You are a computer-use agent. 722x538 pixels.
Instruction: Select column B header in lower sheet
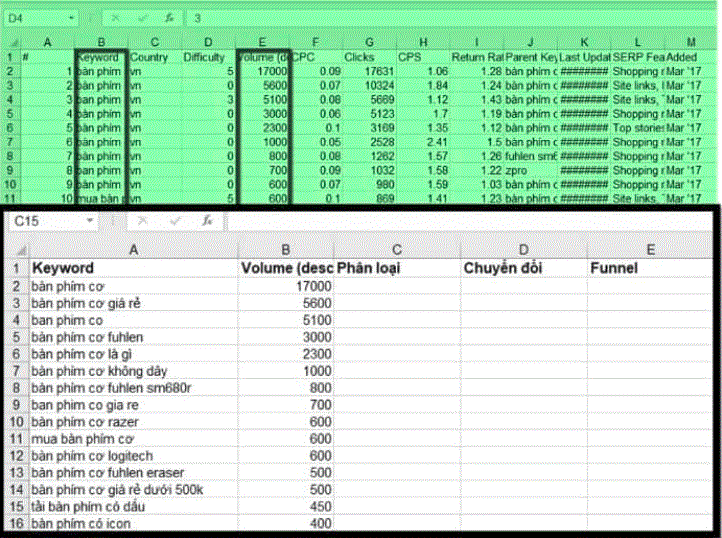click(287, 249)
